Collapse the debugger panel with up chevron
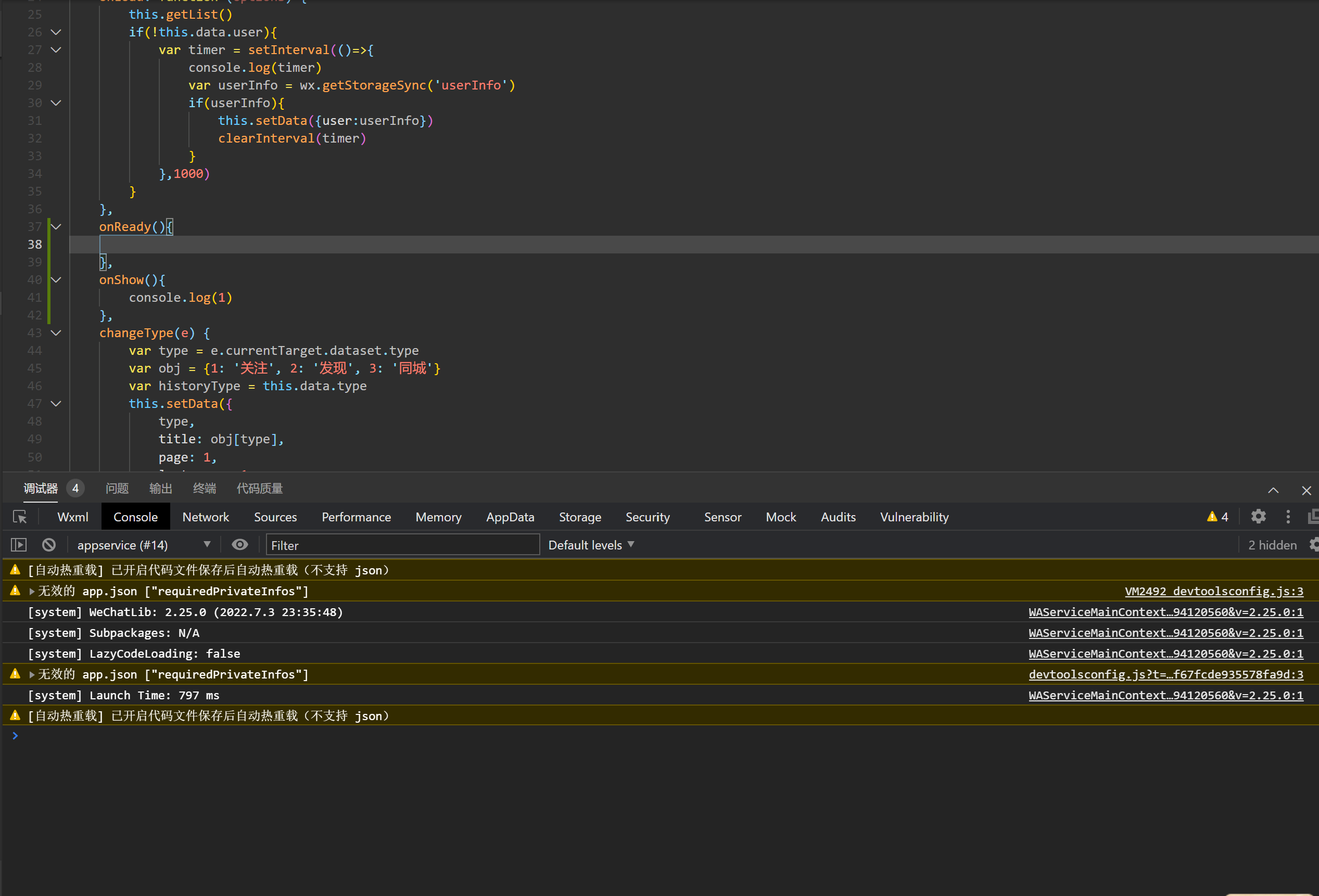1319x896 pixels. [1273, 490]
